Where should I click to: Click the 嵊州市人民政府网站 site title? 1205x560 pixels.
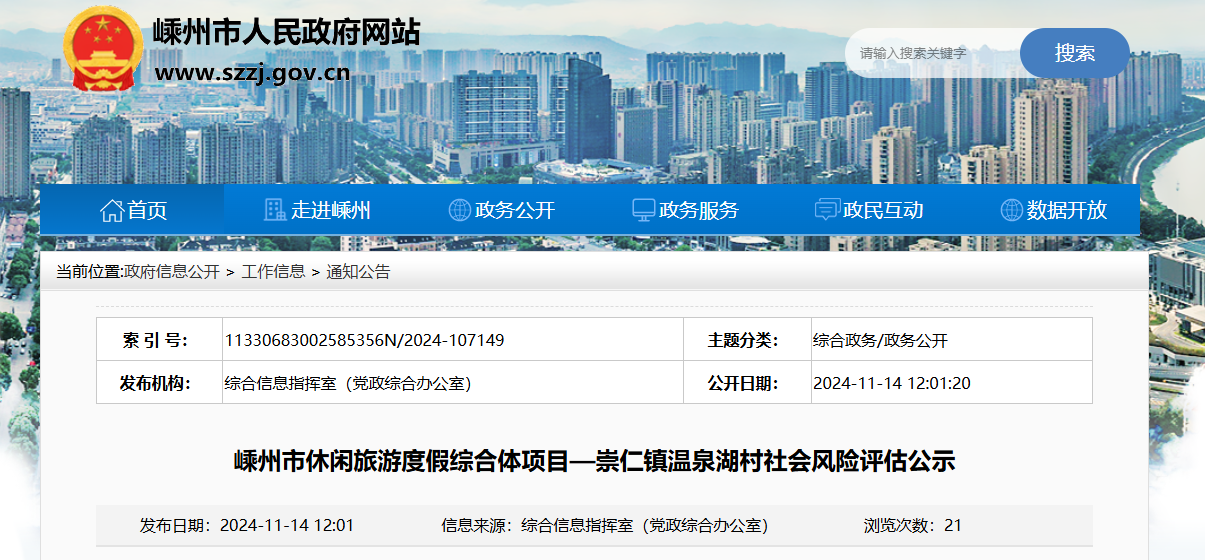(x=286, y=32)
